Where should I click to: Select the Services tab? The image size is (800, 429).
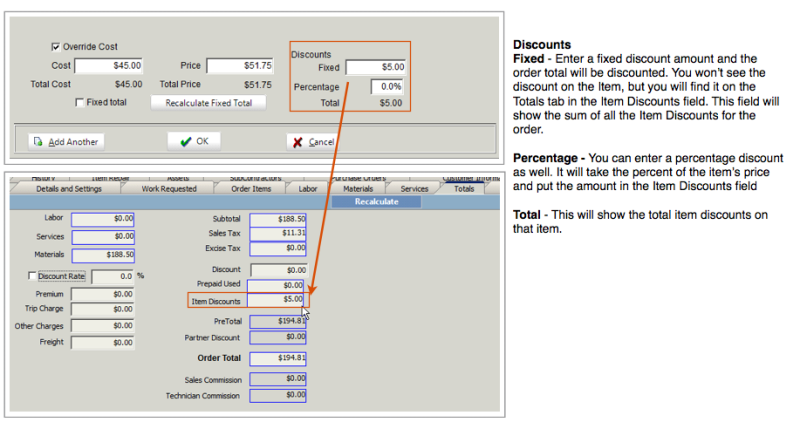(414, 189)
